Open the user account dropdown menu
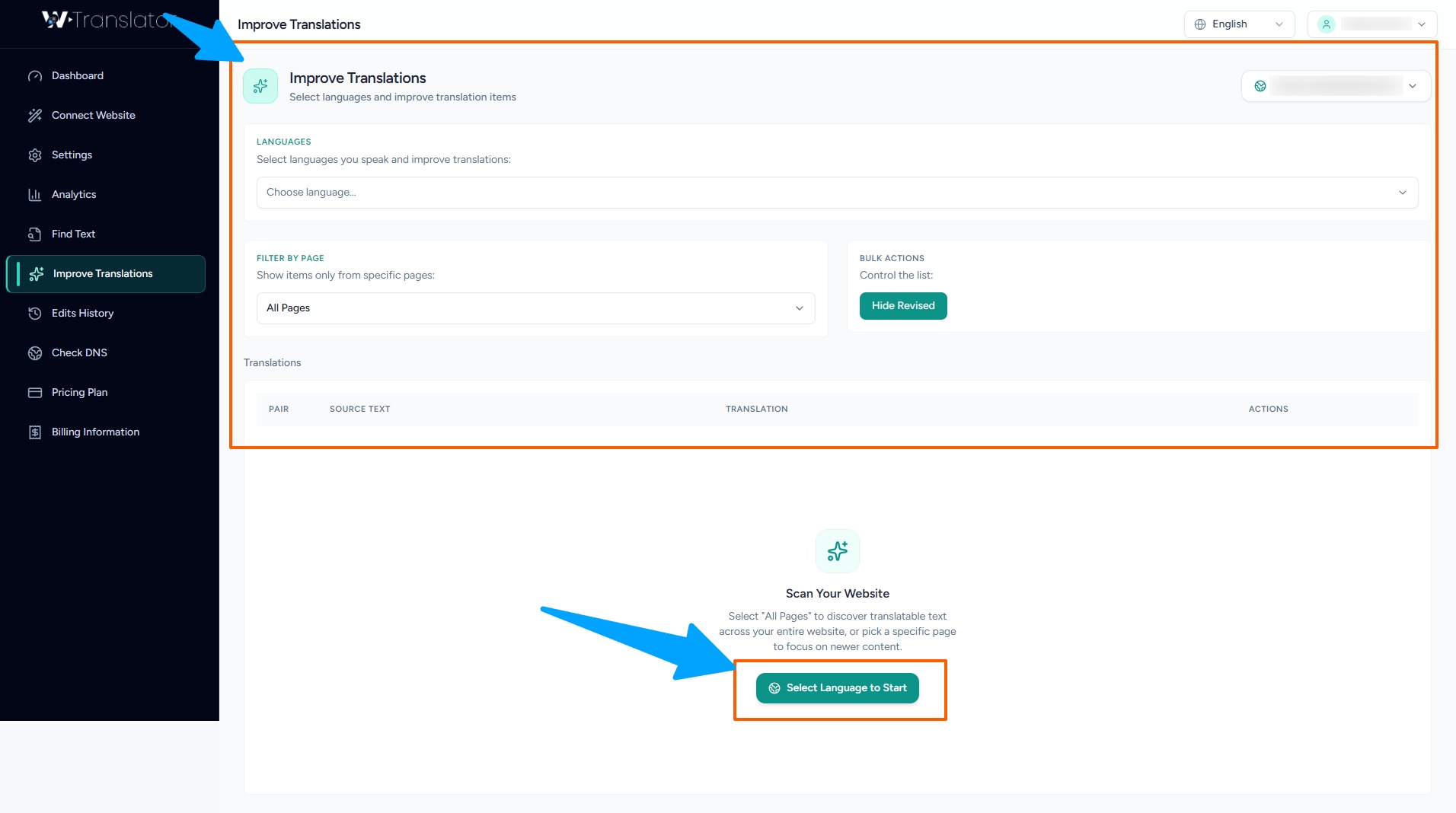The width and height of the screenshot is (1456, 813). coord(1371,24)
